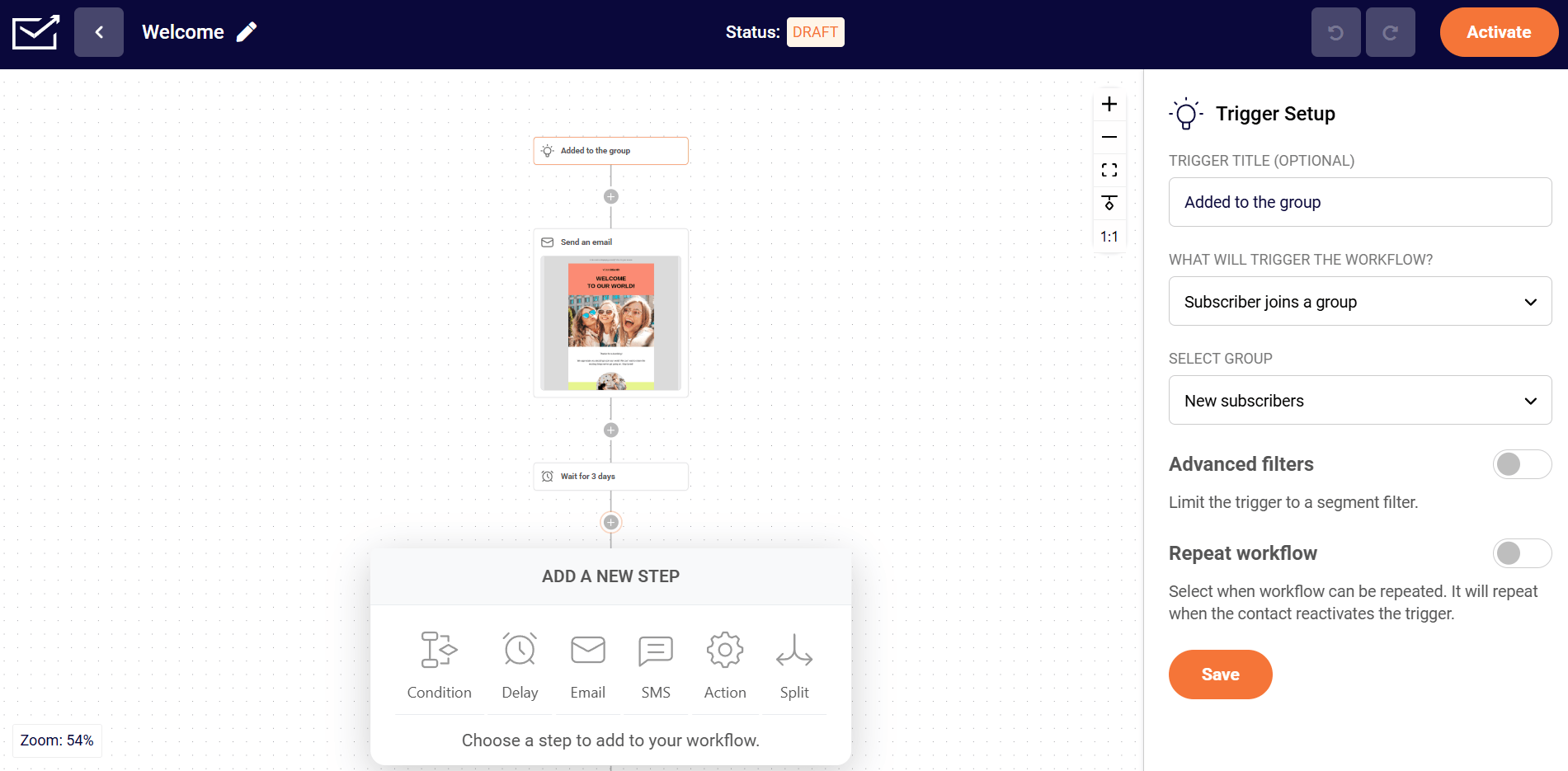Viewport: 1568px width, 771px height.
Task: Add a Condition step
Action: click(x=439, y=666)
